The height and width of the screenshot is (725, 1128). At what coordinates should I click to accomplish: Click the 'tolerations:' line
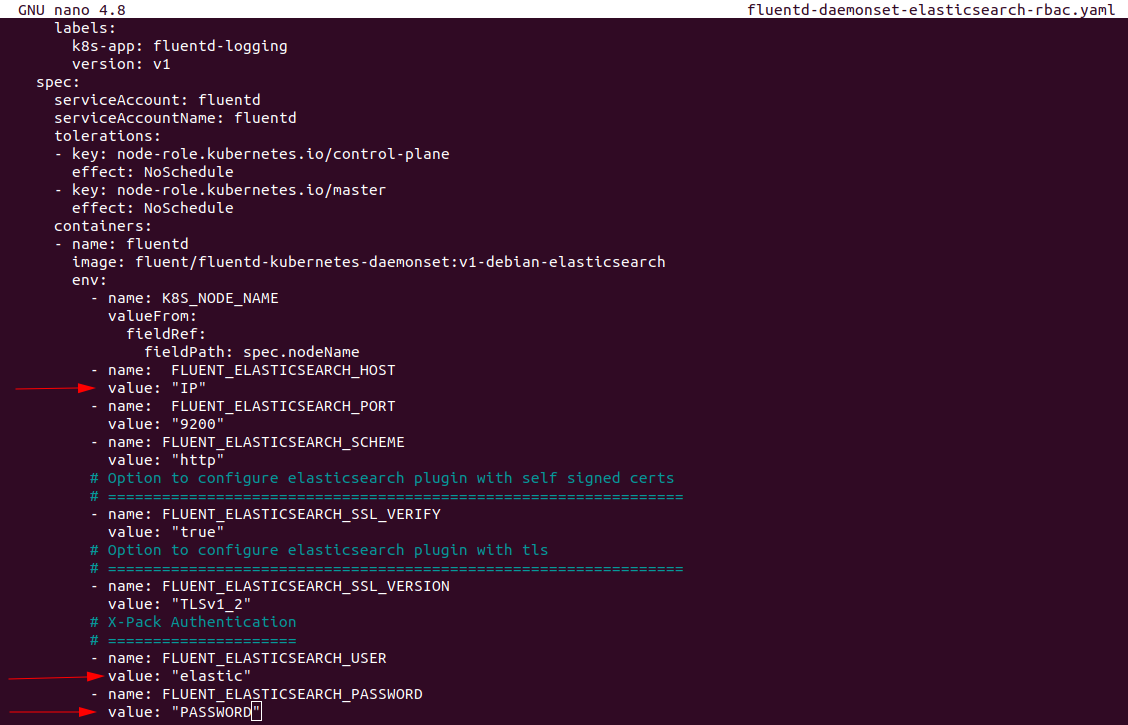click(x=108, y=136)
